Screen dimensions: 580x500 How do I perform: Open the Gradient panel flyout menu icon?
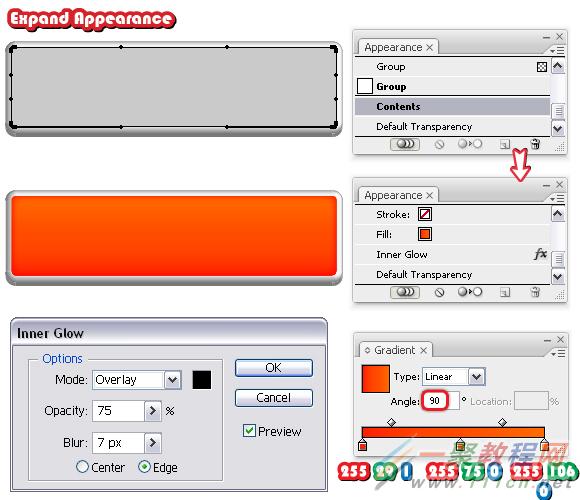point(558,354)
